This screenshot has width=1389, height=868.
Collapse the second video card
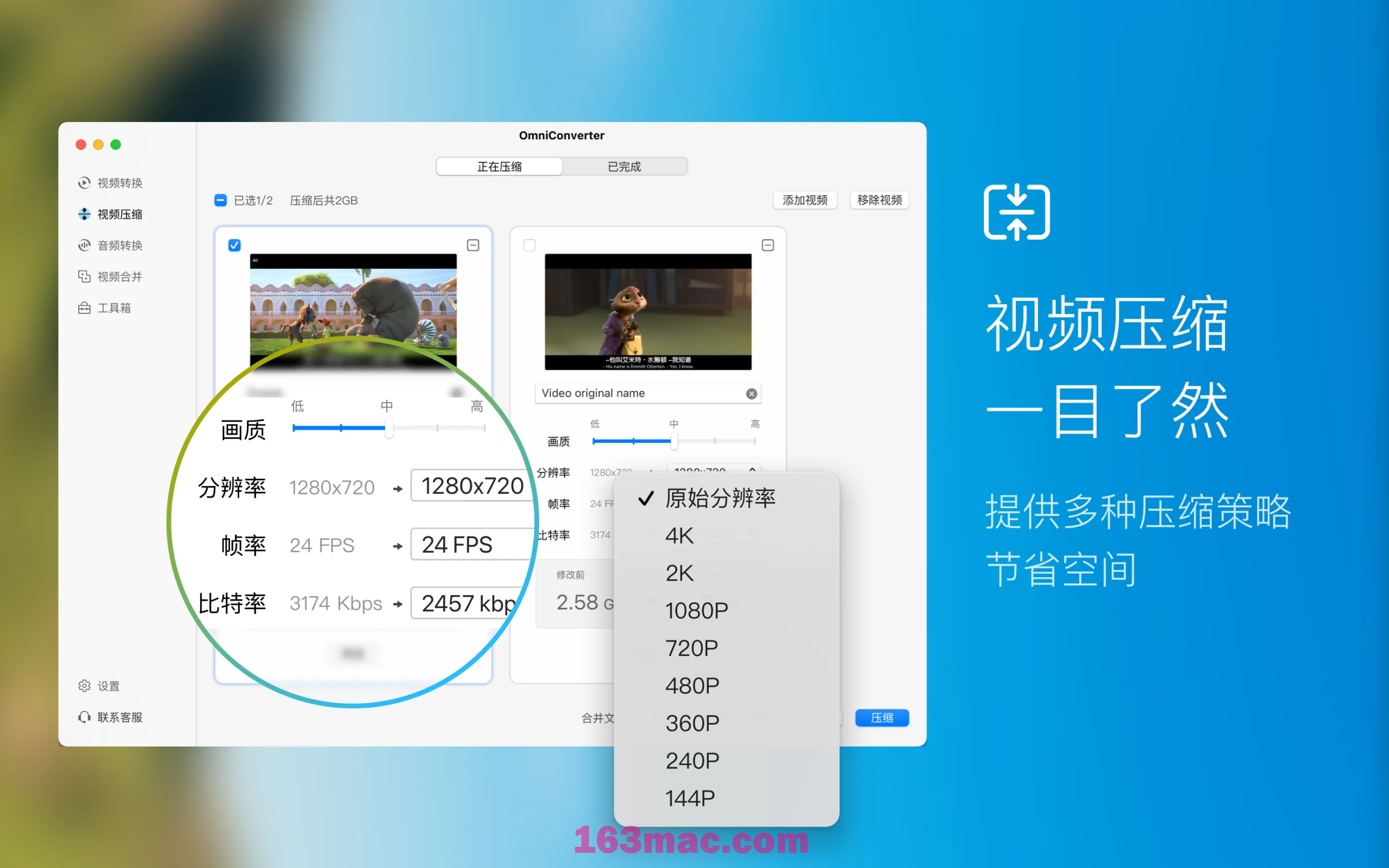pyautogui.click(x=768, y=245)
